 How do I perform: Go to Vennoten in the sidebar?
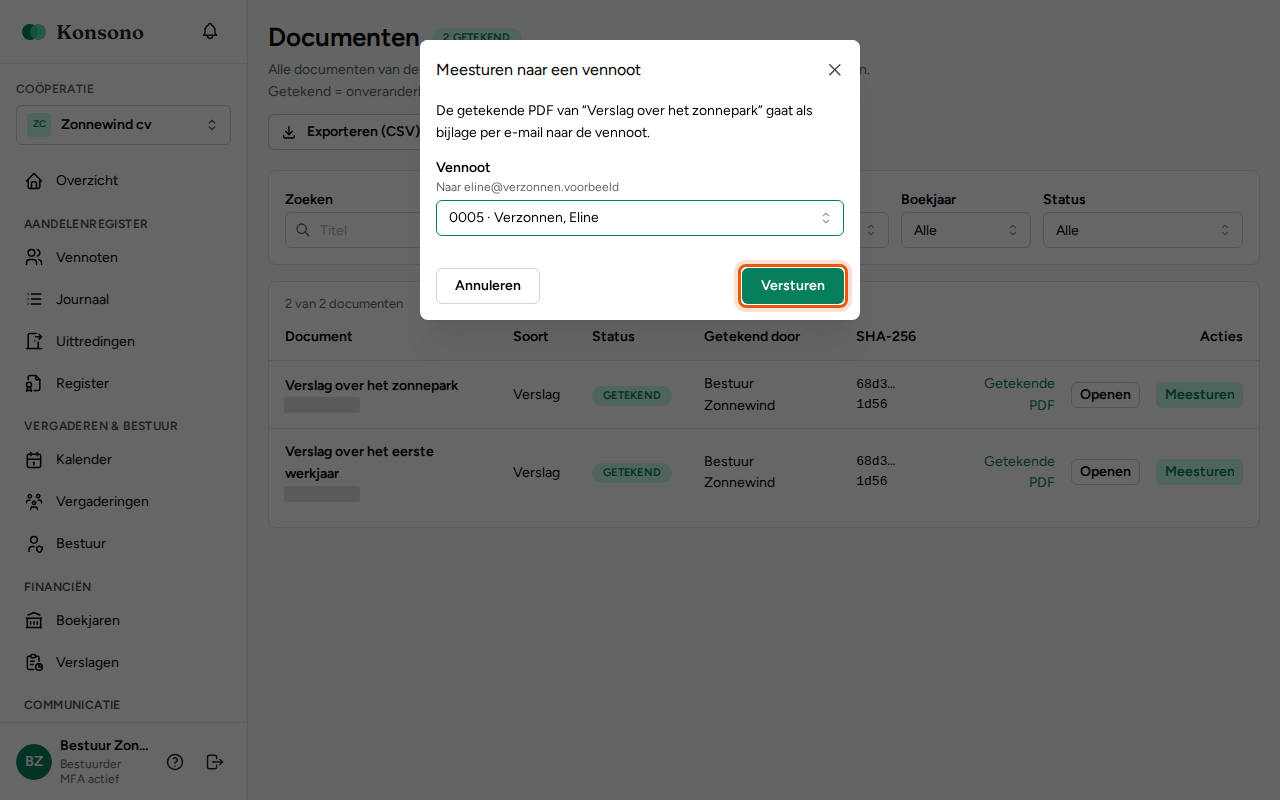[123, 257]
